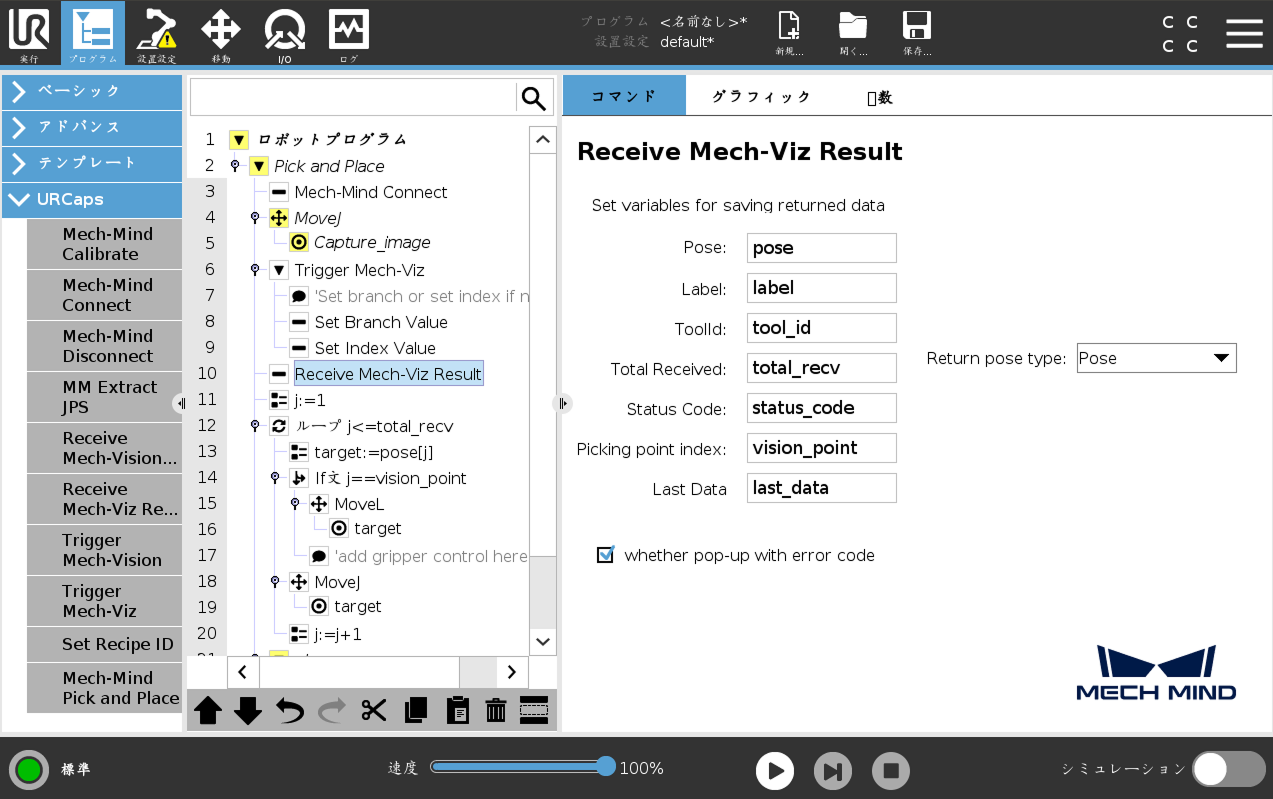Screen dimensions: 1273x799
Task: Open the Program tab icon
Action: tap(93, 33)
